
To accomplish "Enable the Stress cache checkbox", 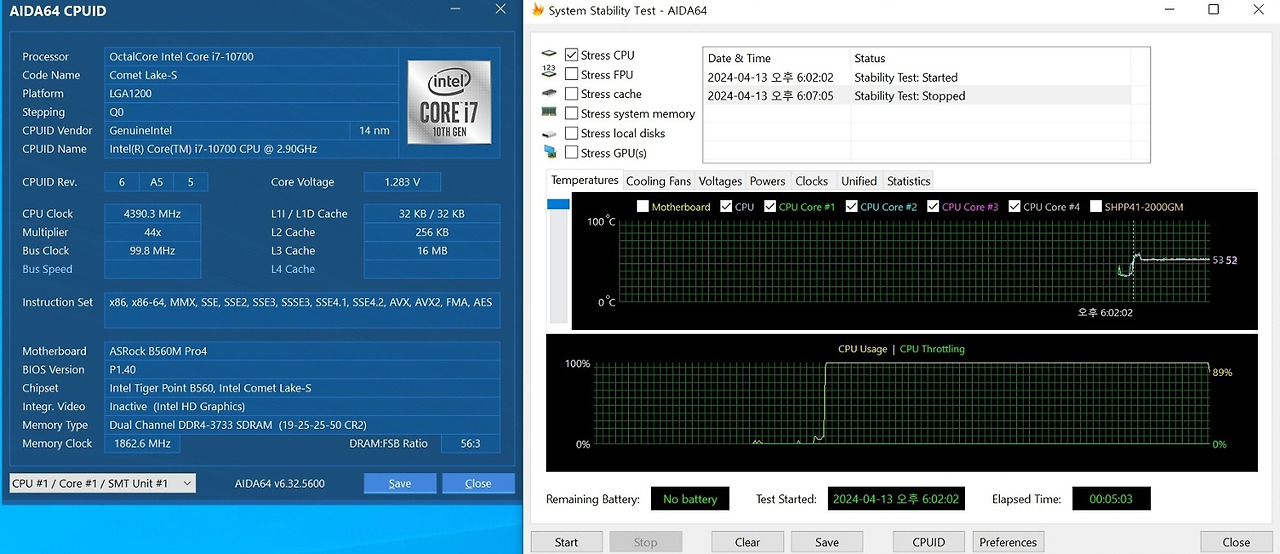I will coord(571,94).
